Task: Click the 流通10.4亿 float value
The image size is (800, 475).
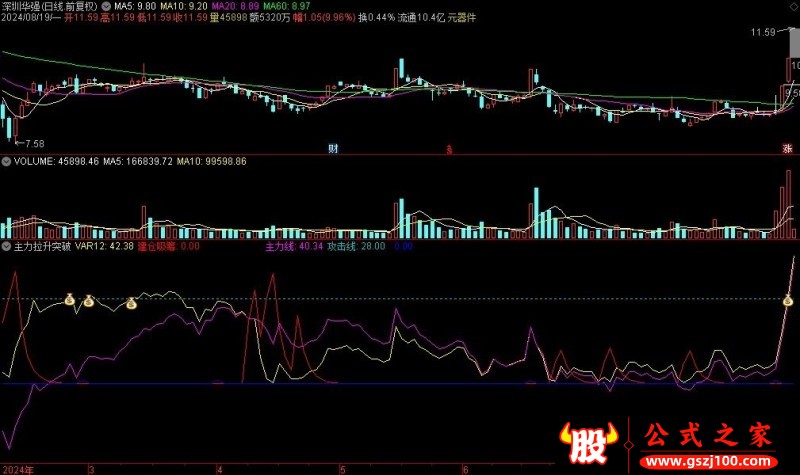Action: (x=421, y=18)
